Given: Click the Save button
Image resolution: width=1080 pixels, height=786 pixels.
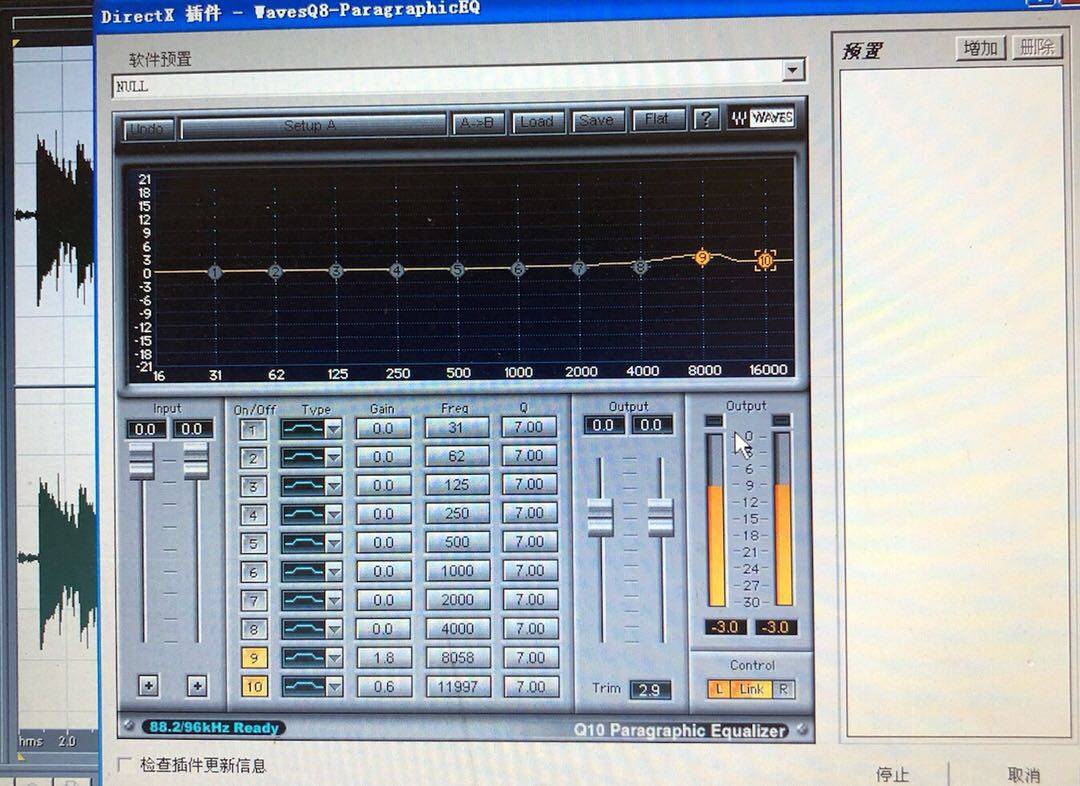Looking at the screenshot, I should tap(596, 121).
